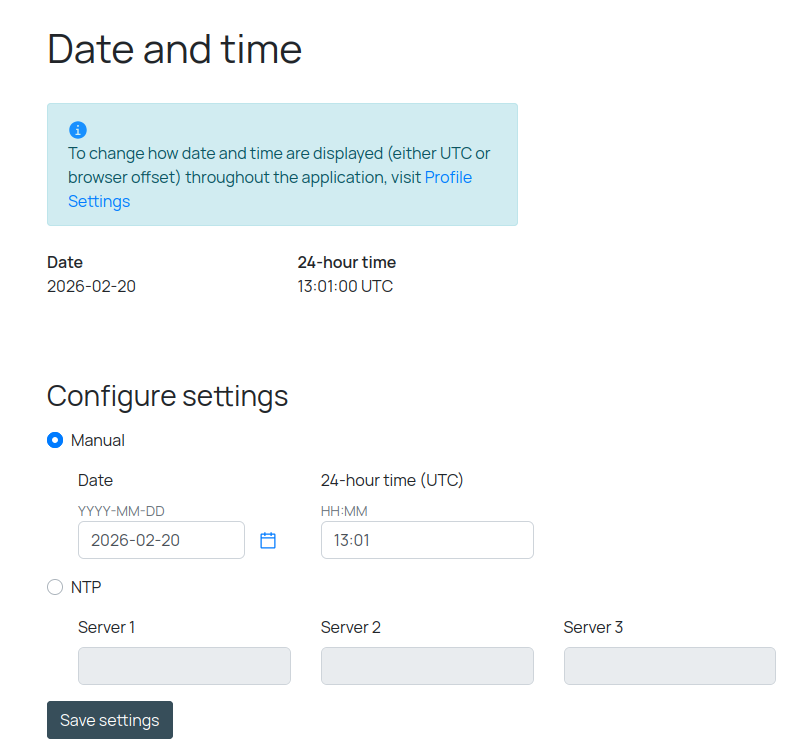Screen dimensions: 788x748
Task: Click the YYYY-MM-DD format hint text
Action: tap(121, 512)
